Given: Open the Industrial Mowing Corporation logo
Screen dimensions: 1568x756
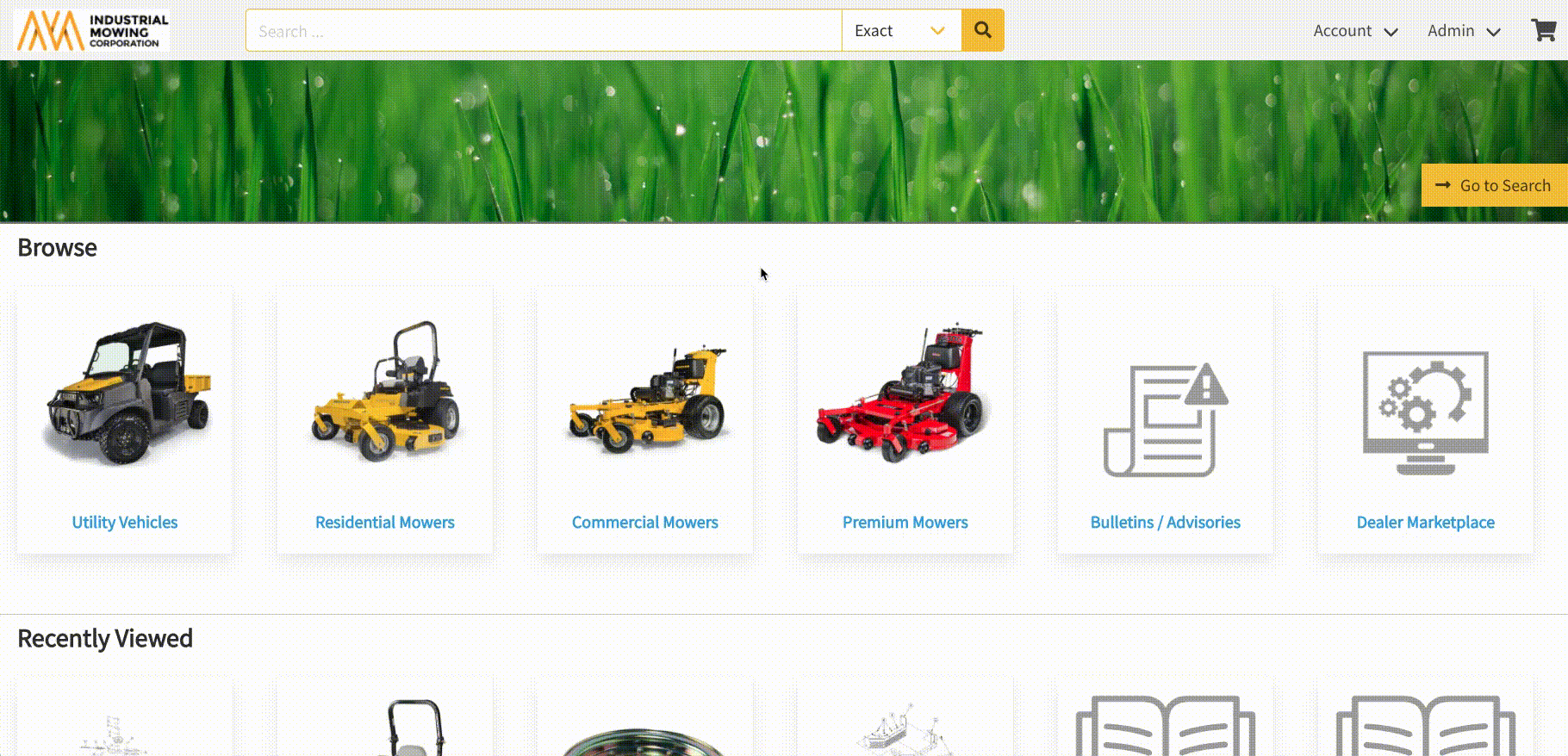Looking at the screenshot, I should (x=93, y=30).
